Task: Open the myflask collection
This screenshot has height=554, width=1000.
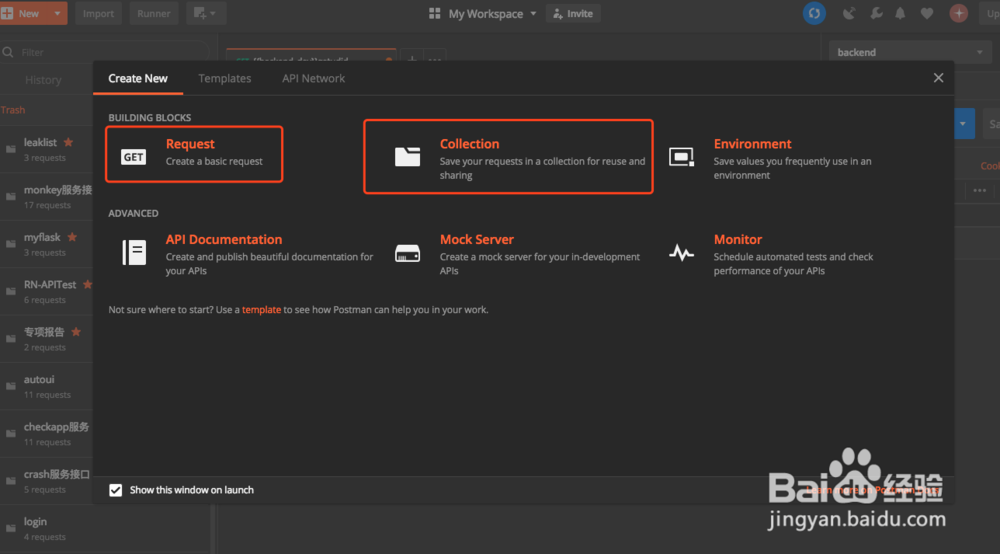Action: [x=42, y=237]
